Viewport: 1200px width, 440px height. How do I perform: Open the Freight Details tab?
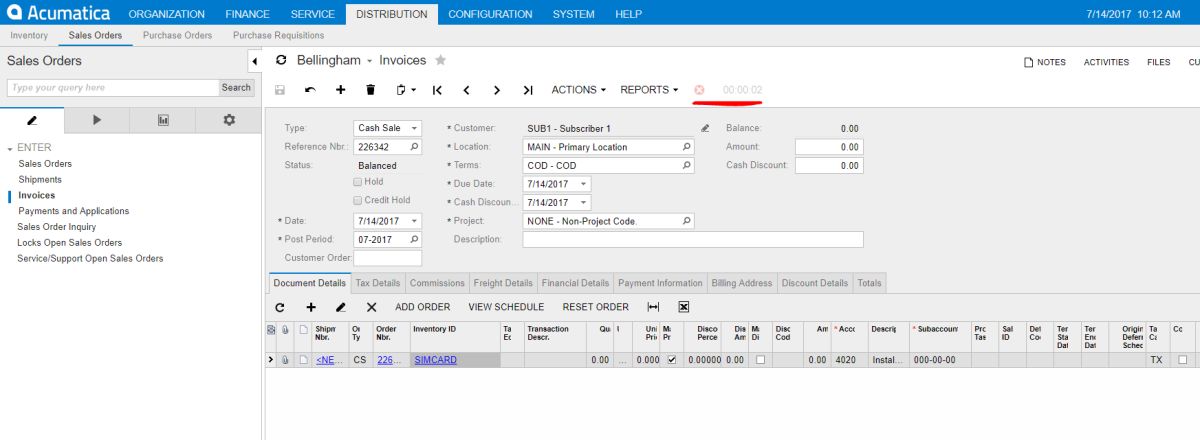point(503,283)
